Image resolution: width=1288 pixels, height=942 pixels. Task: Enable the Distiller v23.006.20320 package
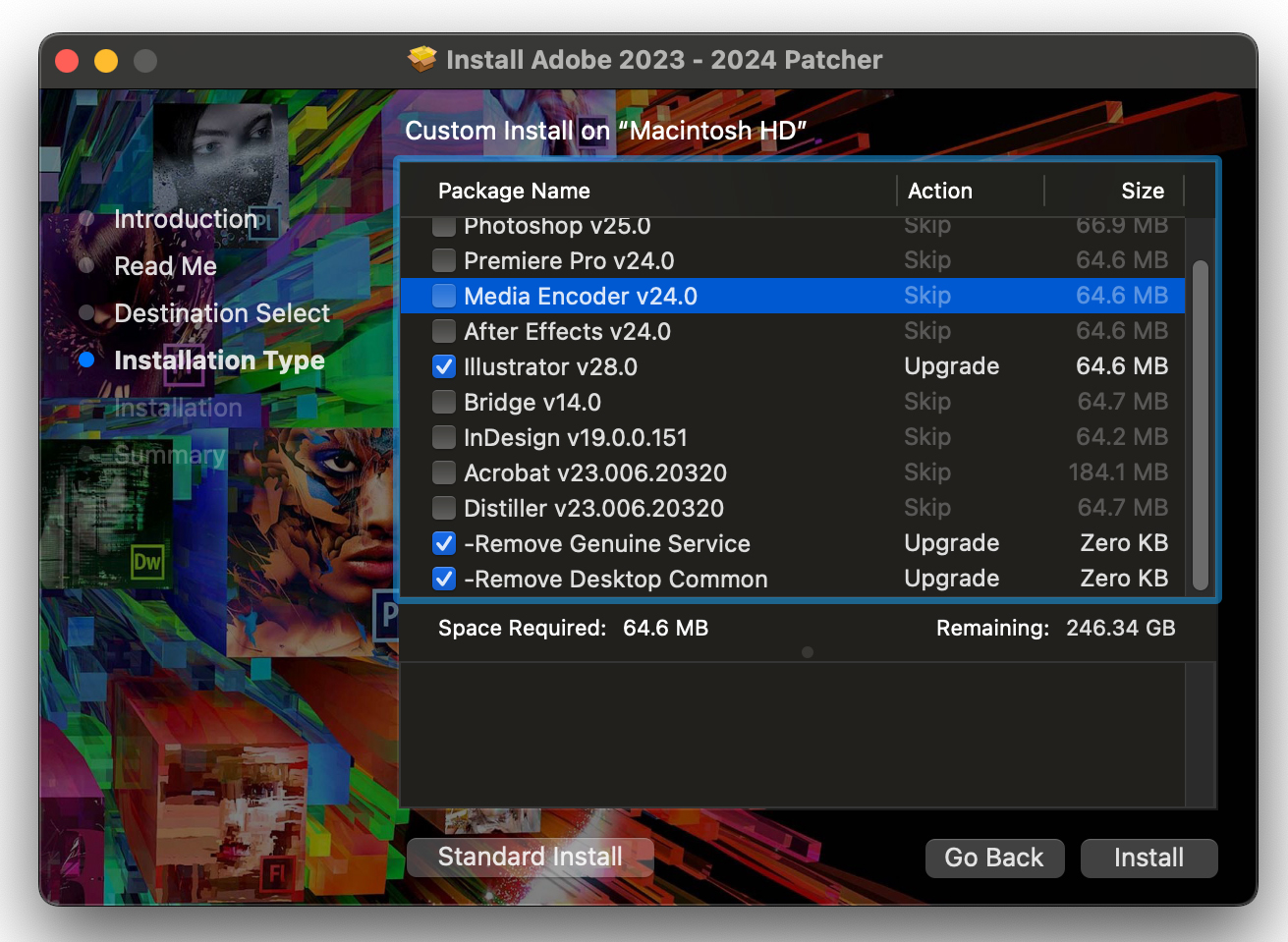443,508
